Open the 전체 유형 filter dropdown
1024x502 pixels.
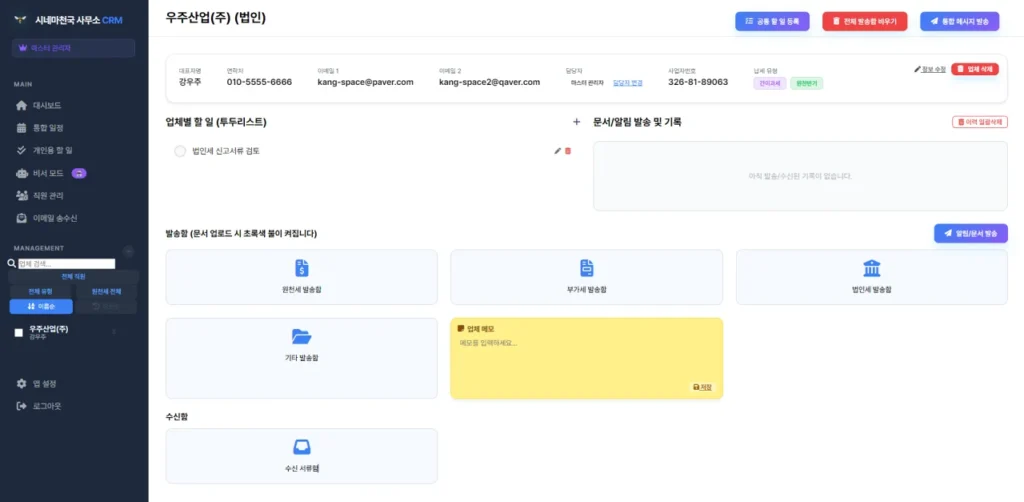pos(42,291)
